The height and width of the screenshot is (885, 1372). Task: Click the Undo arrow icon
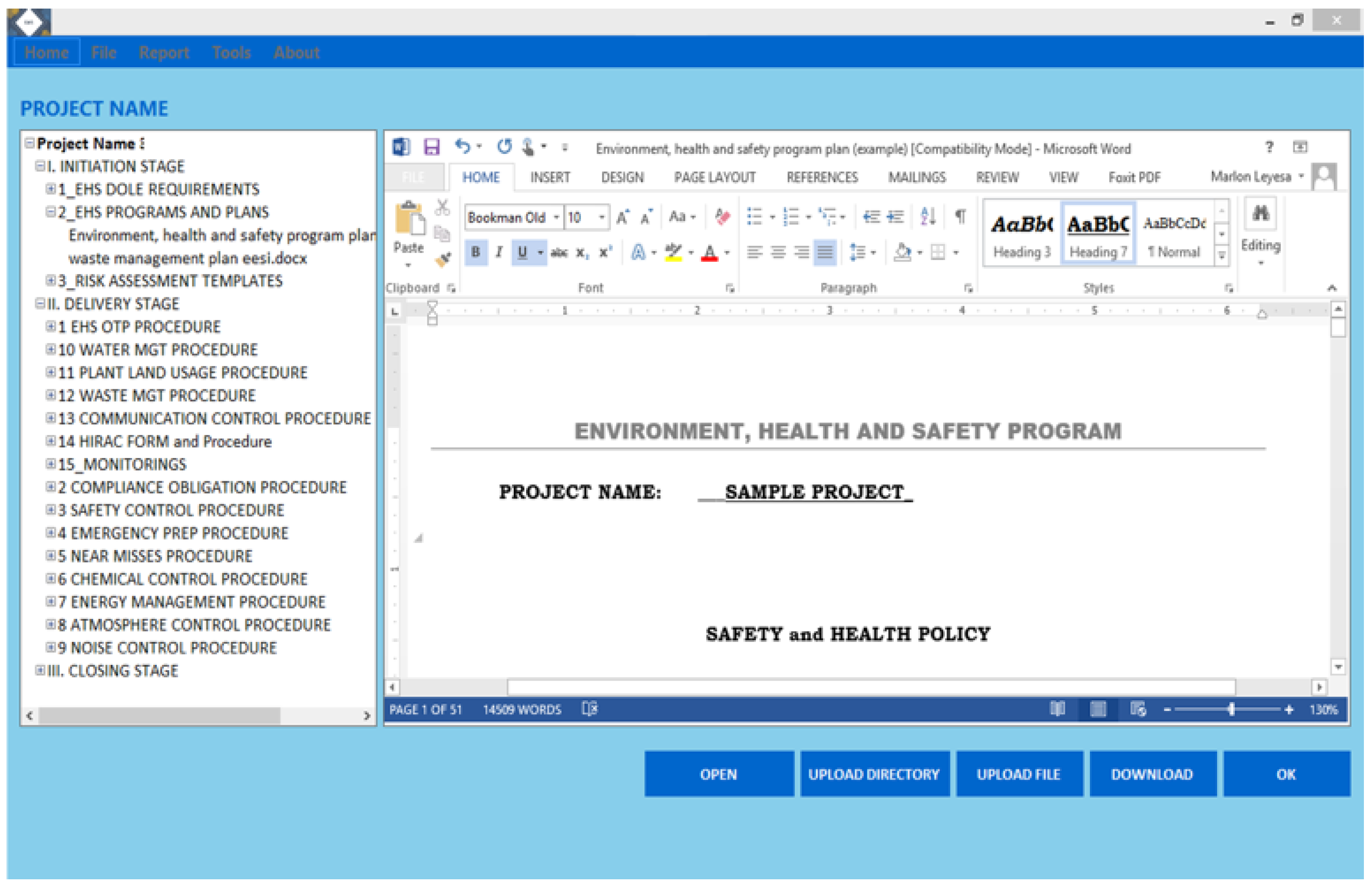[x=463, y=146]
